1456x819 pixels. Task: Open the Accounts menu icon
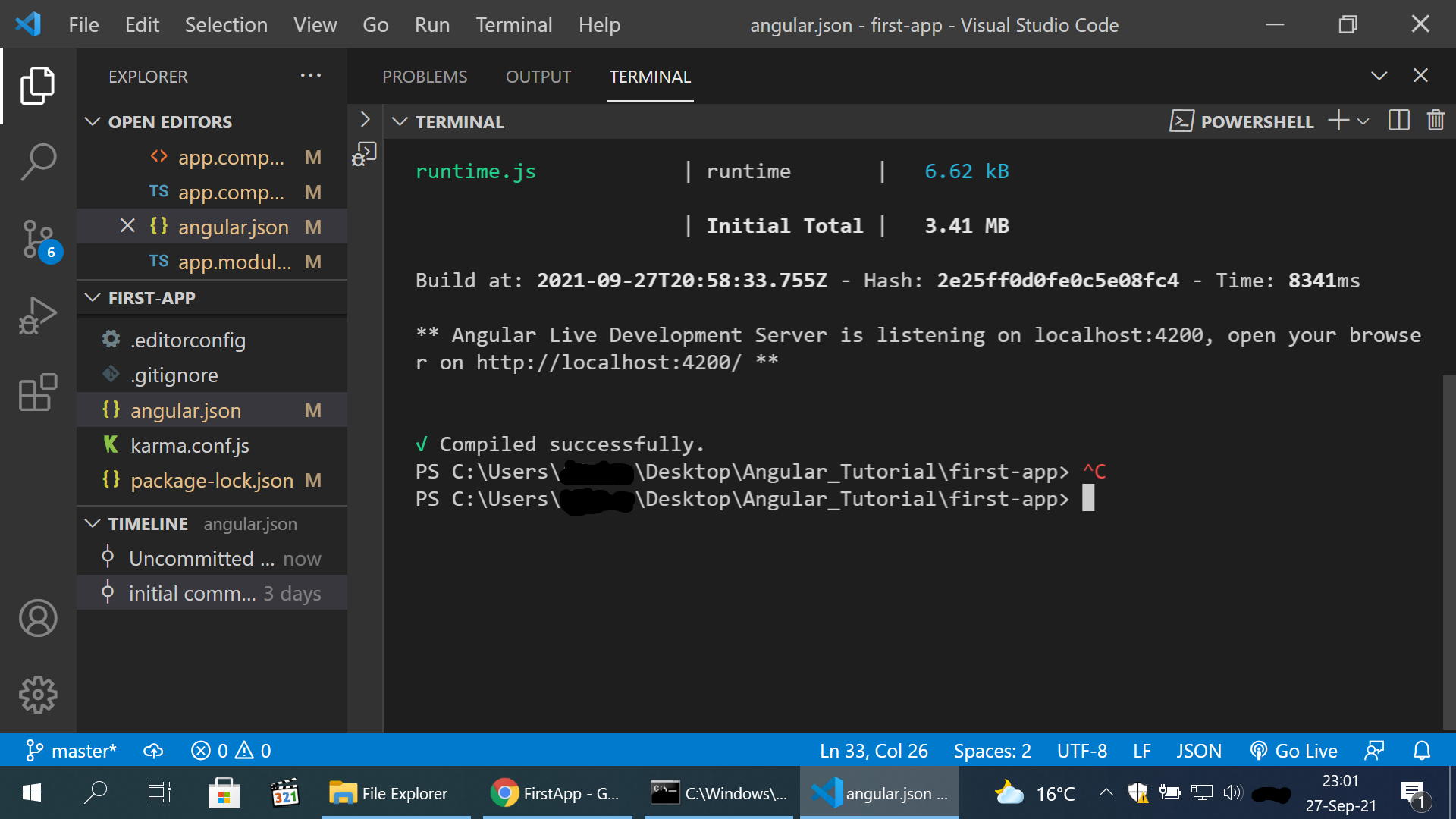pyautogui.click(x=38, y=618)
